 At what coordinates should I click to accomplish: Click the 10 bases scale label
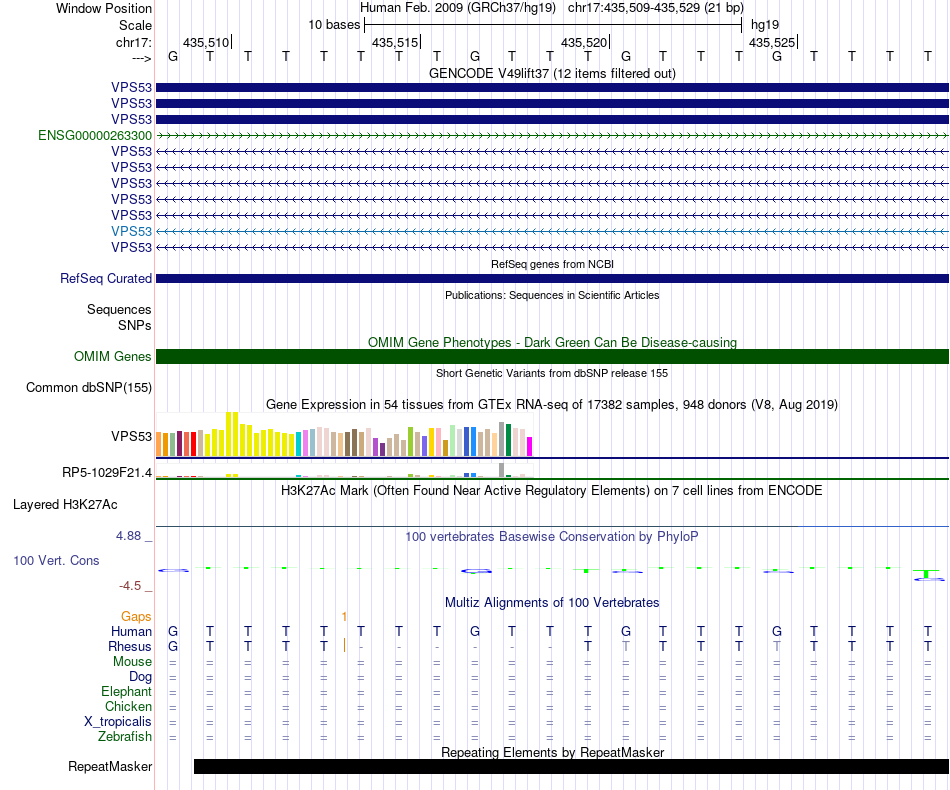click(x=334, y=25)
